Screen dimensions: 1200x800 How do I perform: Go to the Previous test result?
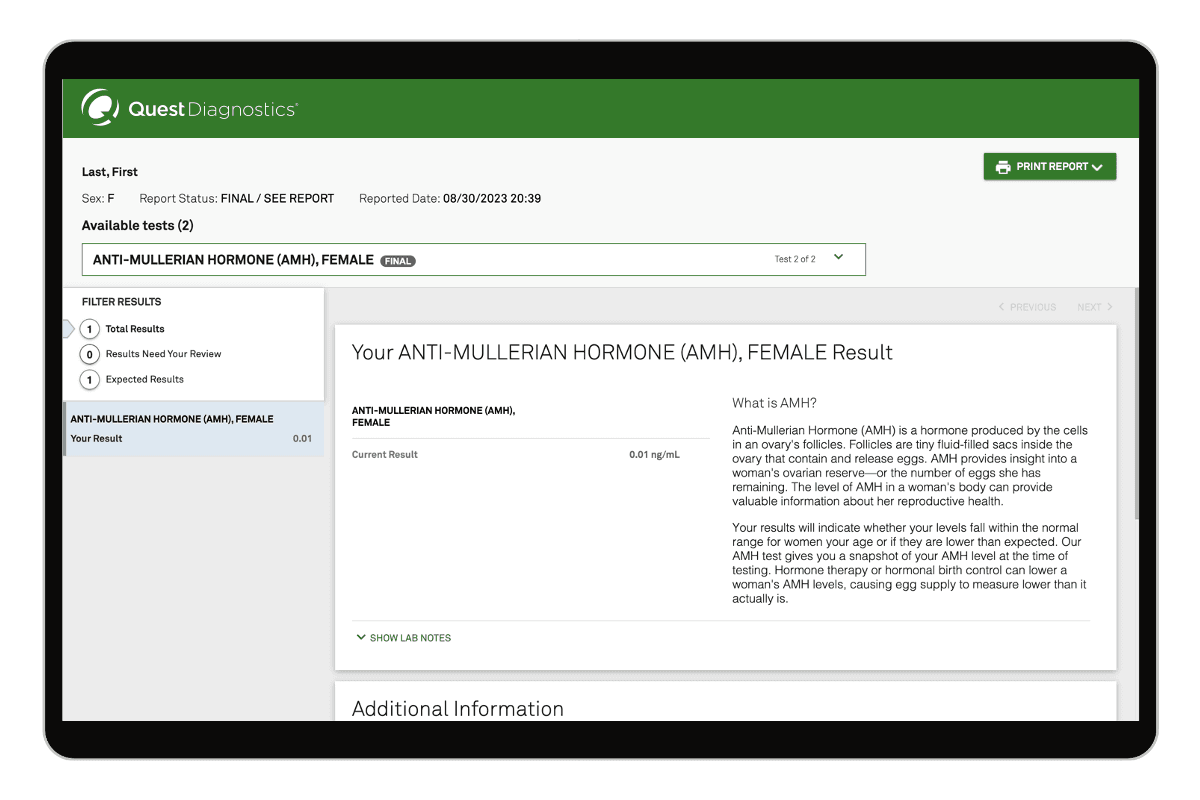point(1027,307)
